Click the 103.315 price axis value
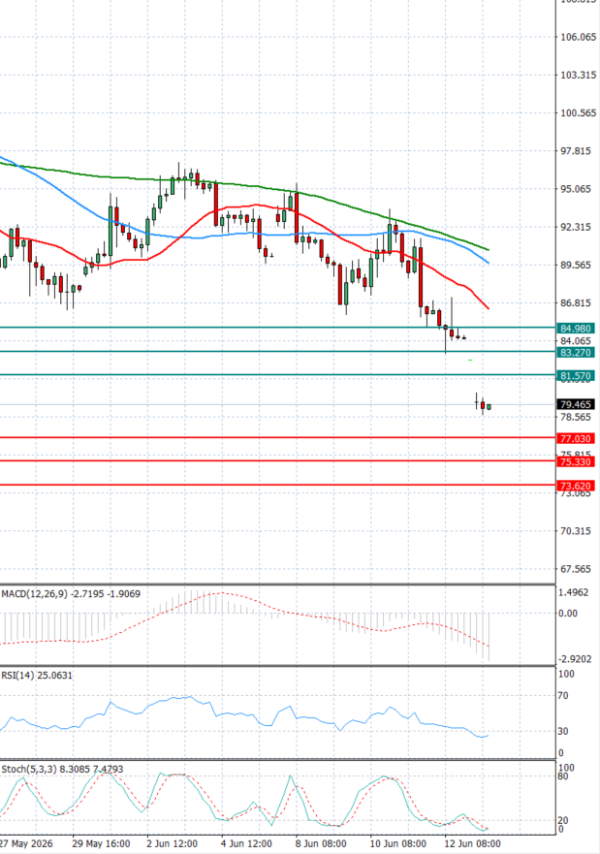600x854 pixels. point(578,75)
